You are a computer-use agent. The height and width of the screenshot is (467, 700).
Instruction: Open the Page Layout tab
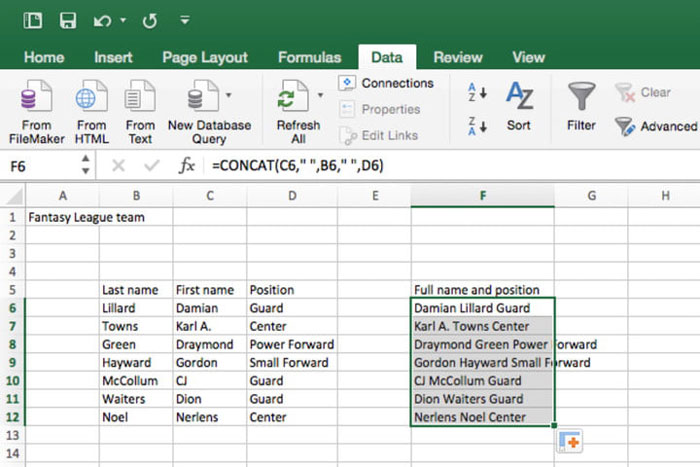click(x=205, y=57)
